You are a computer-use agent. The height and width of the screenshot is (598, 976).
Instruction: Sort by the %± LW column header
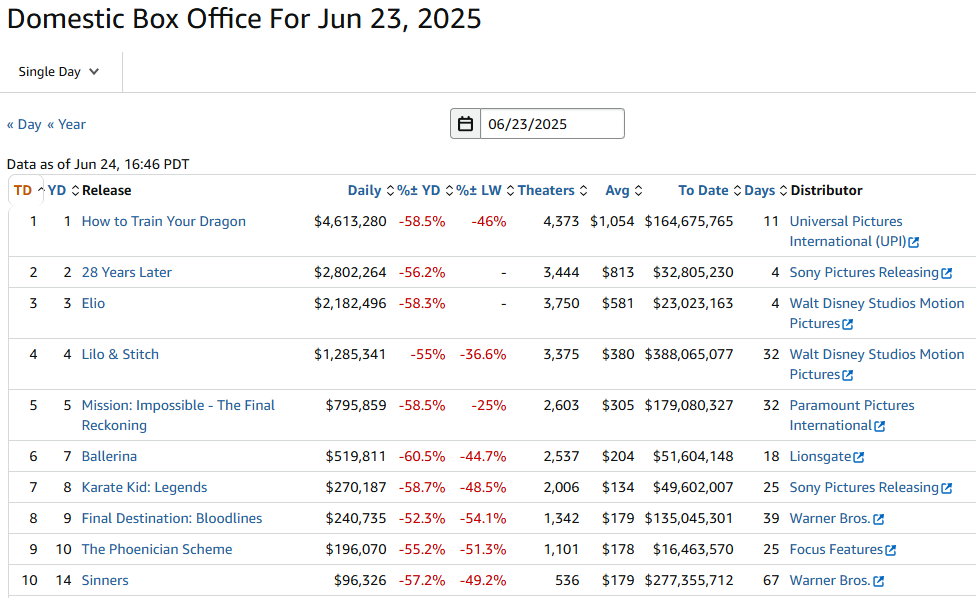pyautogui.click(x=478, y=191)
